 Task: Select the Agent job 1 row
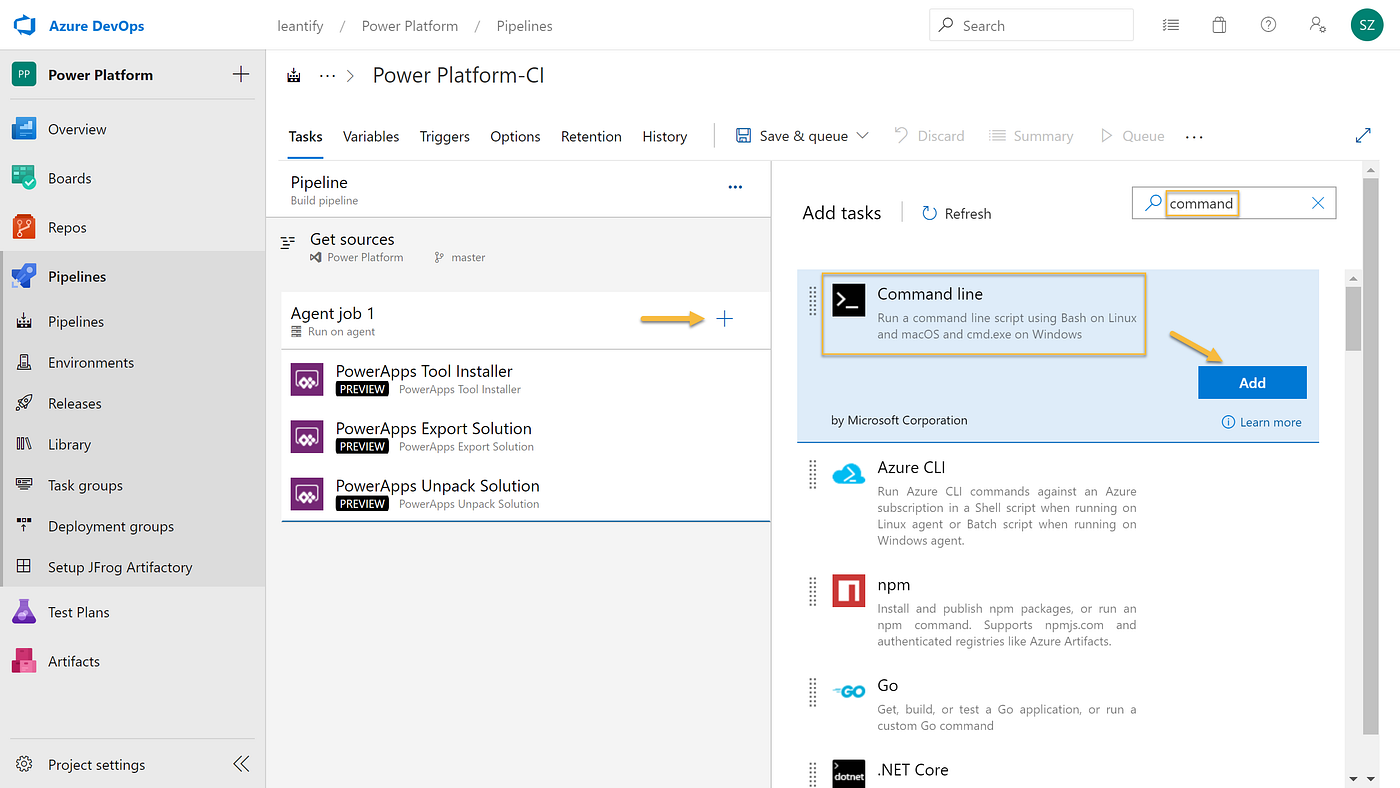pyautogui.click(x=526, y=321)
